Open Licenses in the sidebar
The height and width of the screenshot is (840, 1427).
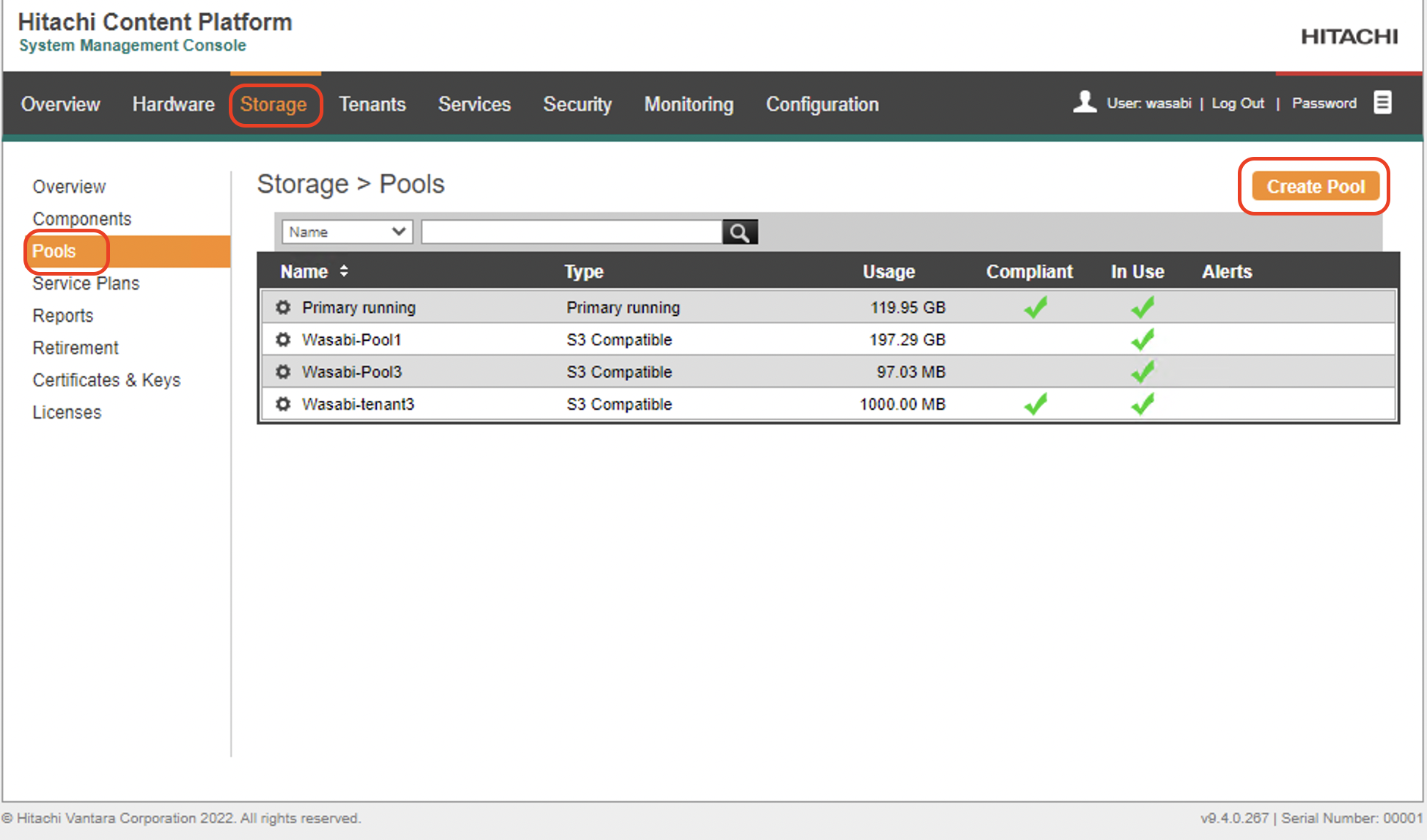[67, 413]
